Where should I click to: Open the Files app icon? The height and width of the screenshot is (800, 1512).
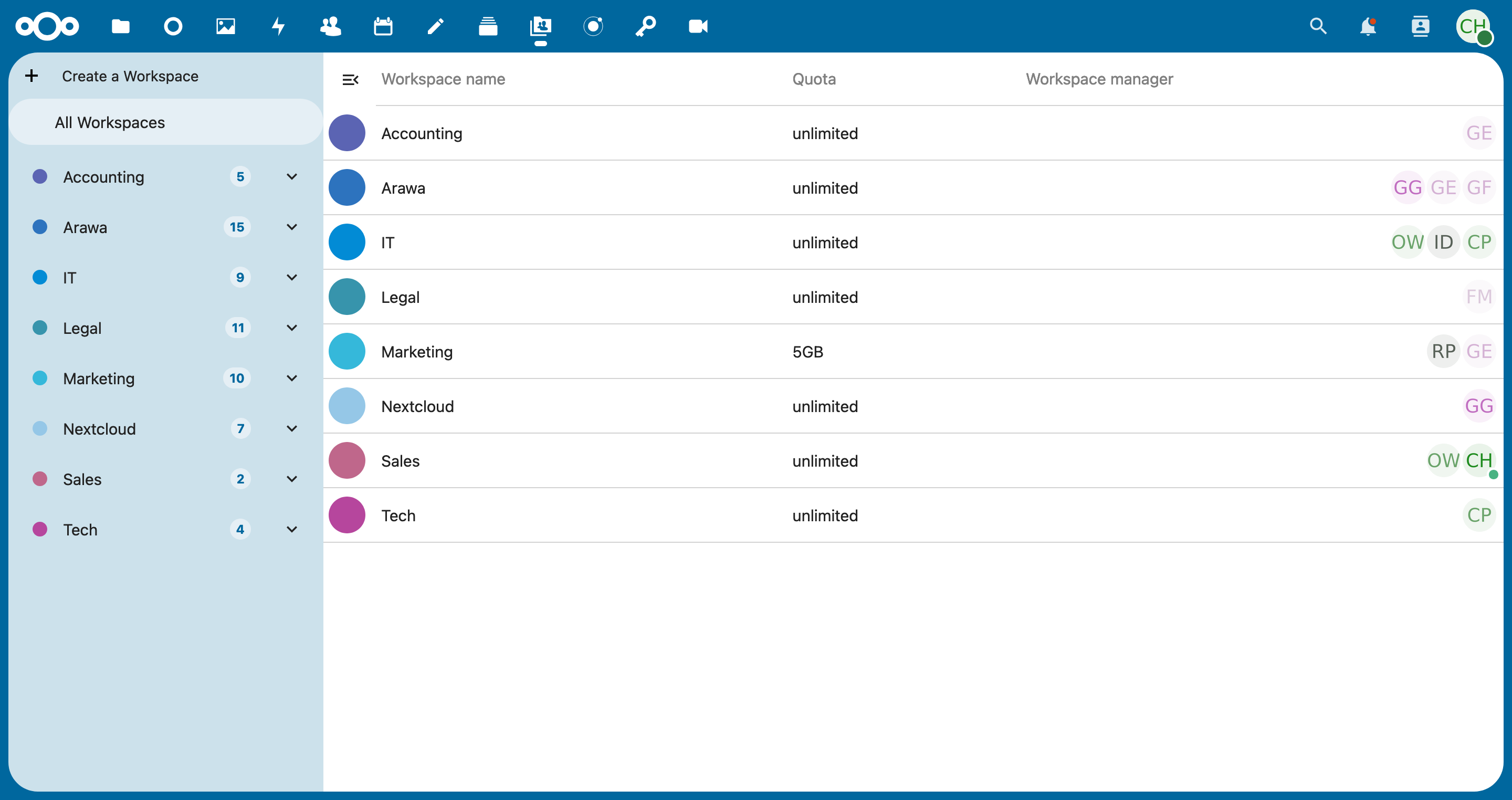120,26
